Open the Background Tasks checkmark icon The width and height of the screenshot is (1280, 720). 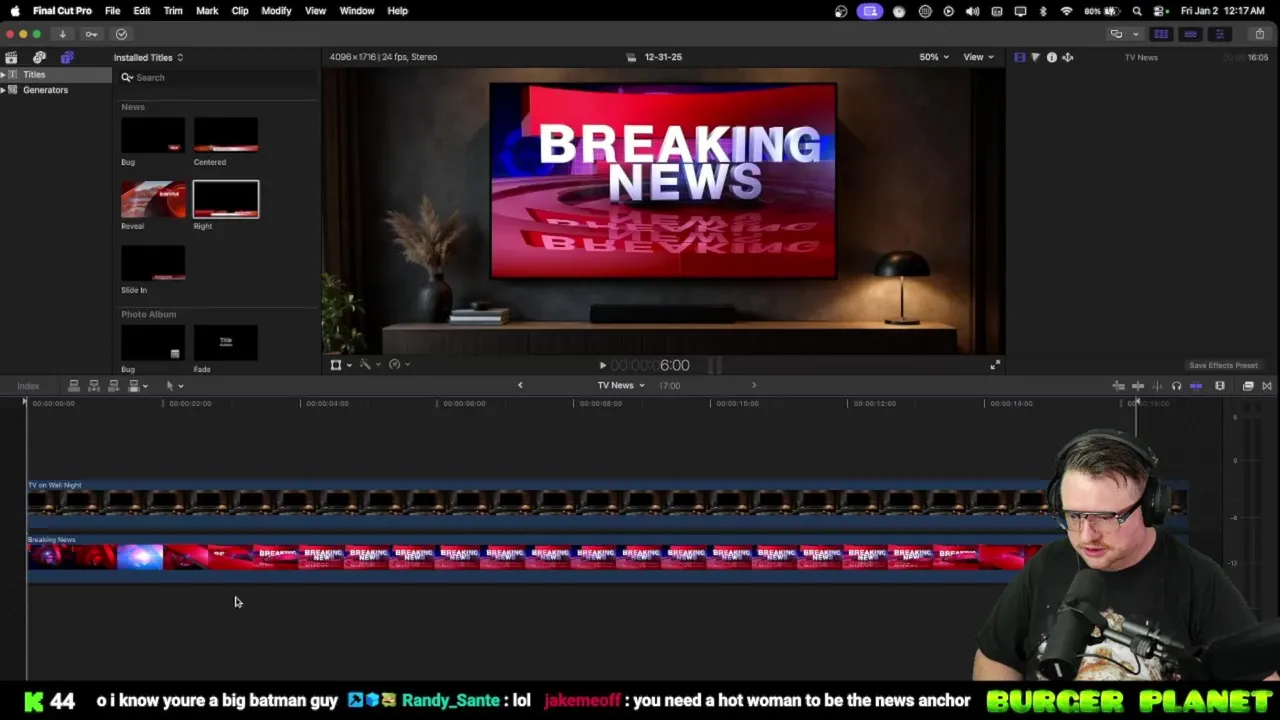click(x=121, y=34)
